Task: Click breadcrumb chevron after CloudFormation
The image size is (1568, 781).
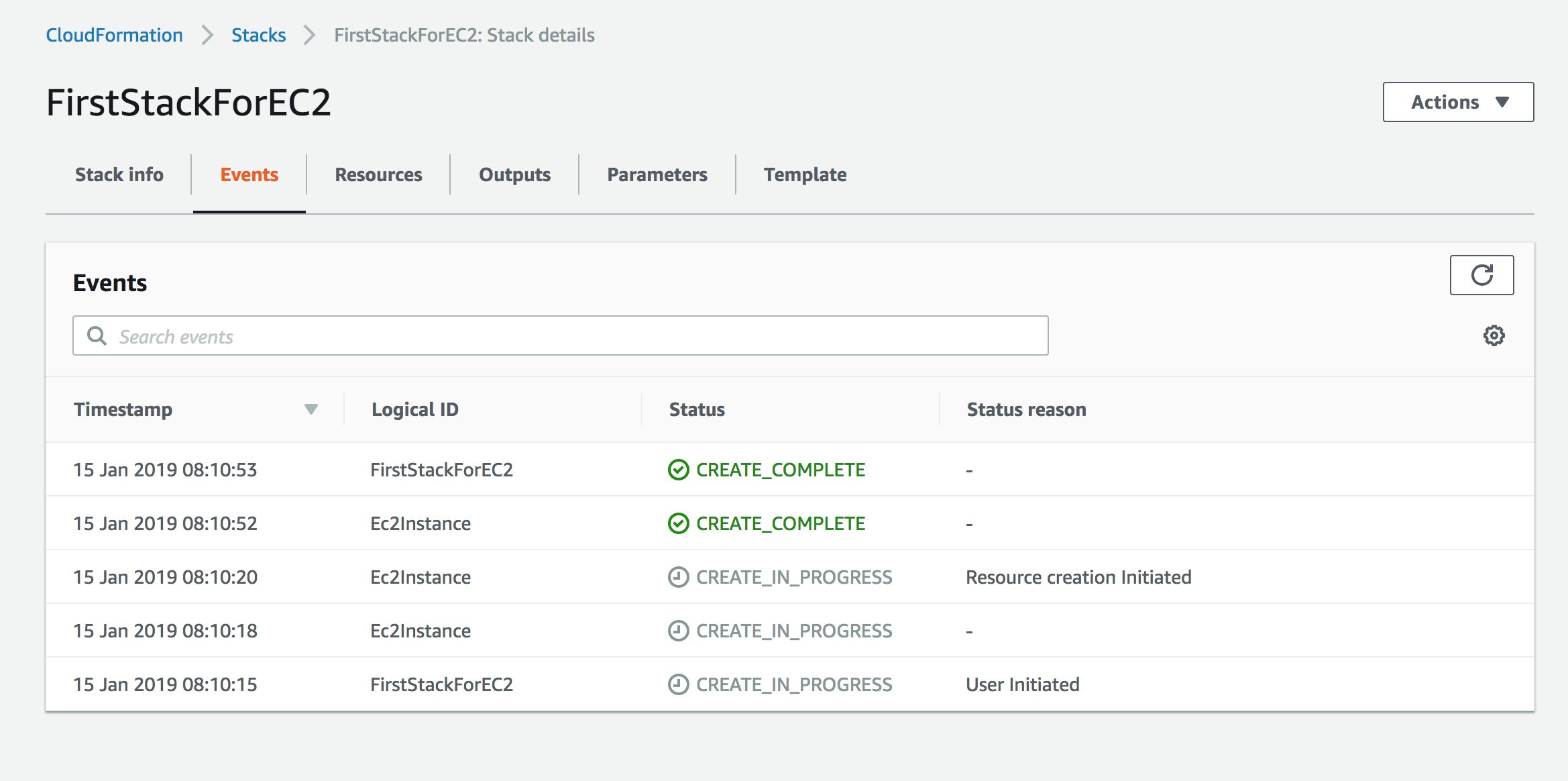Action: click(x=207, y=35)
